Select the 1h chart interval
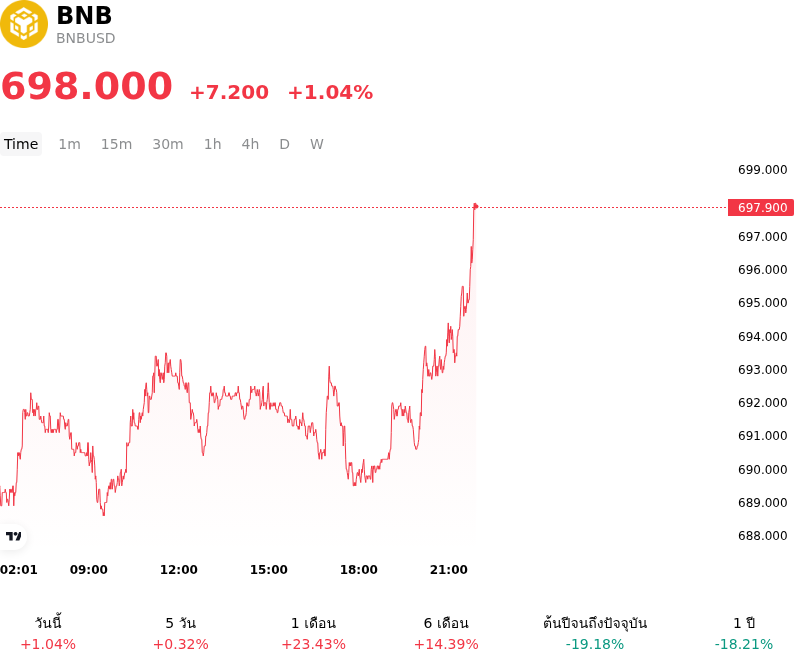This screenshot has height=664, width=800. coord(213,144)
